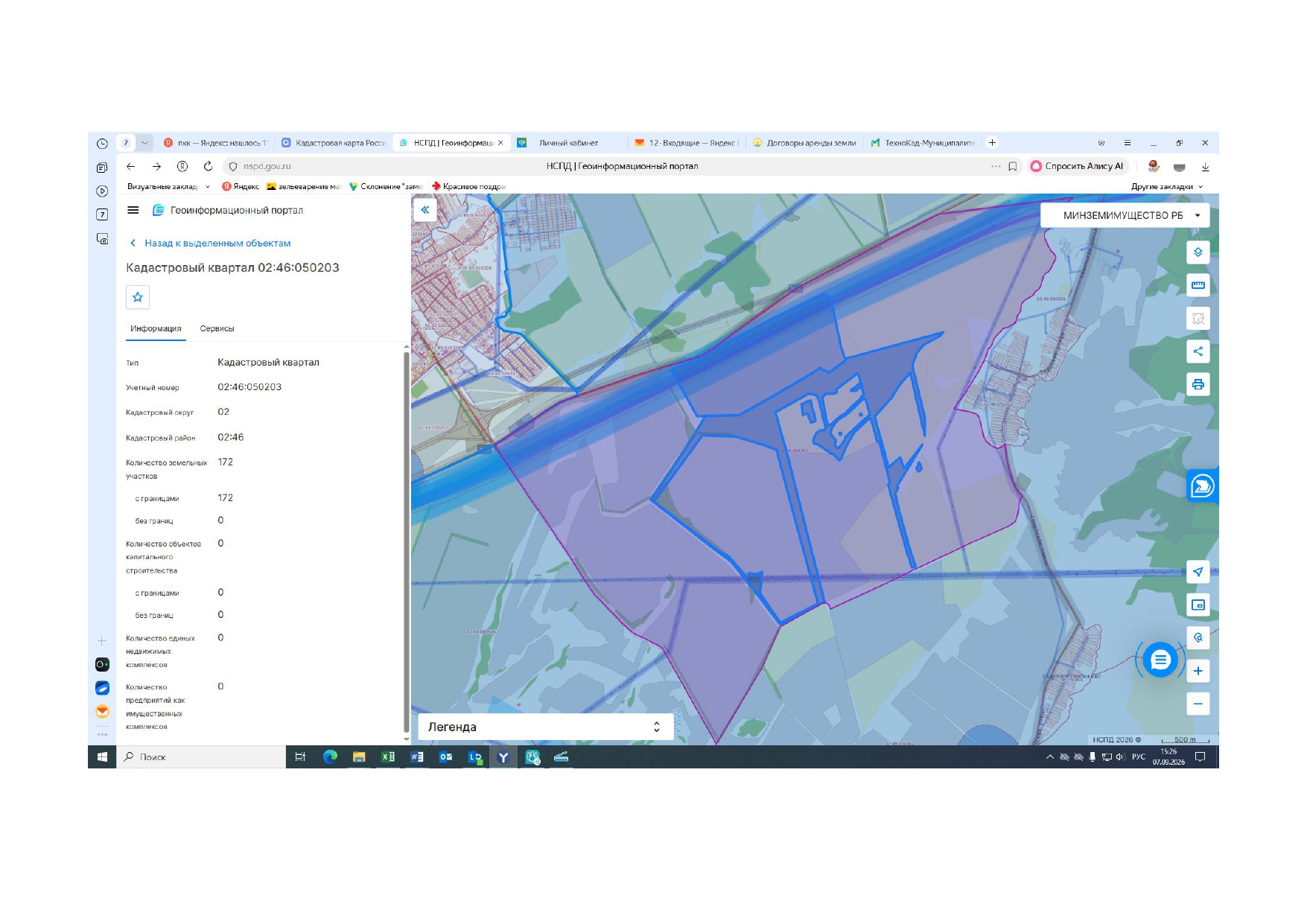Viewport: 1307px width, 924px height.
Task: Expand the Легенда panel
Action: (x=546, y=727)
